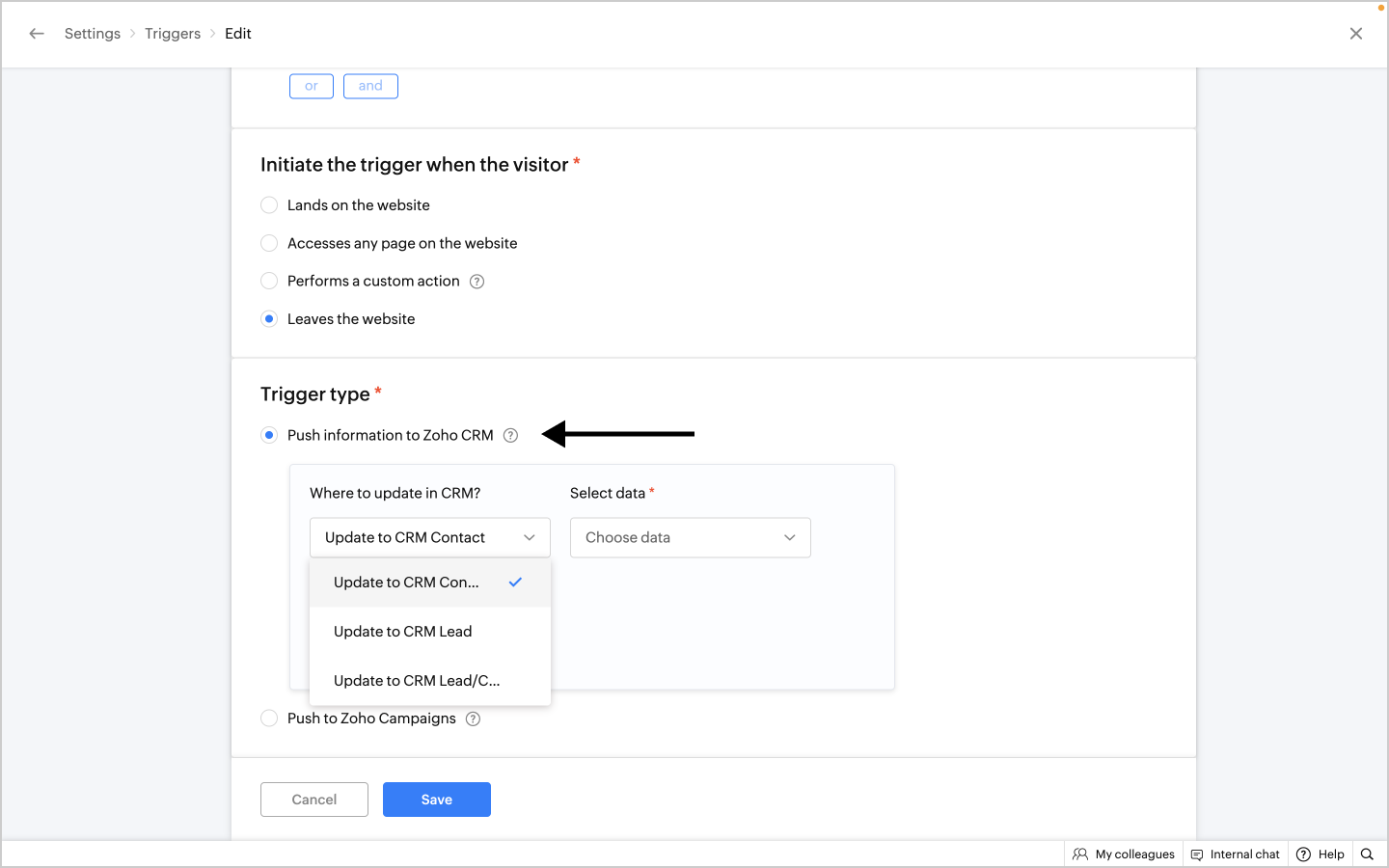Click help icon beside Zoho Campaigns
The height and width of the screenshot is (868, 1389).
click(x=473, y=719)
